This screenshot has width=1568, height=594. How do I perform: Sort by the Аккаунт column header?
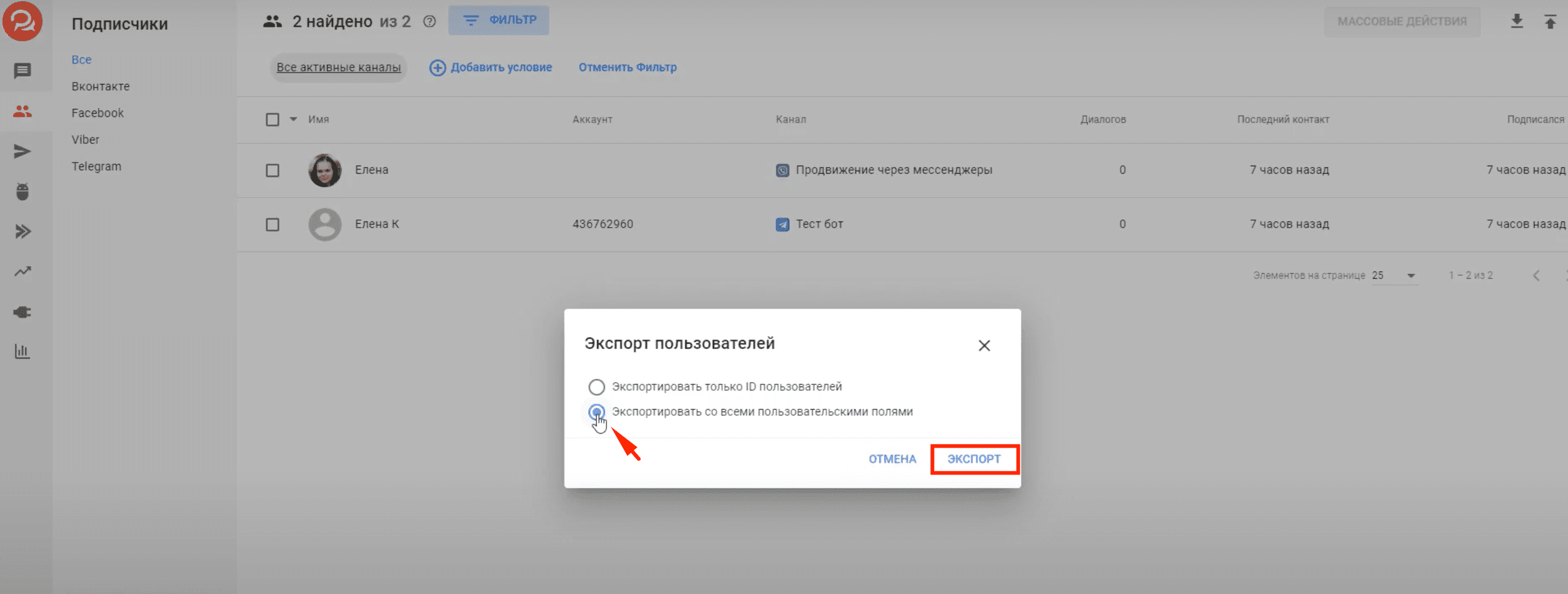(x=593, y=119)
